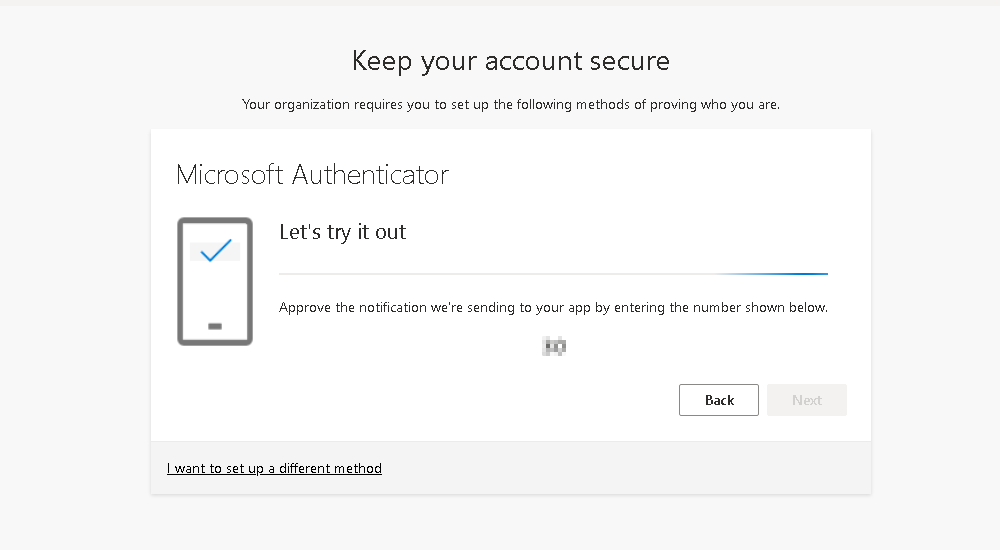Screen dimensions: 1000x550
Task: Click the 'Your organization requires' subtitle text
Action: (x=511, y=105)
